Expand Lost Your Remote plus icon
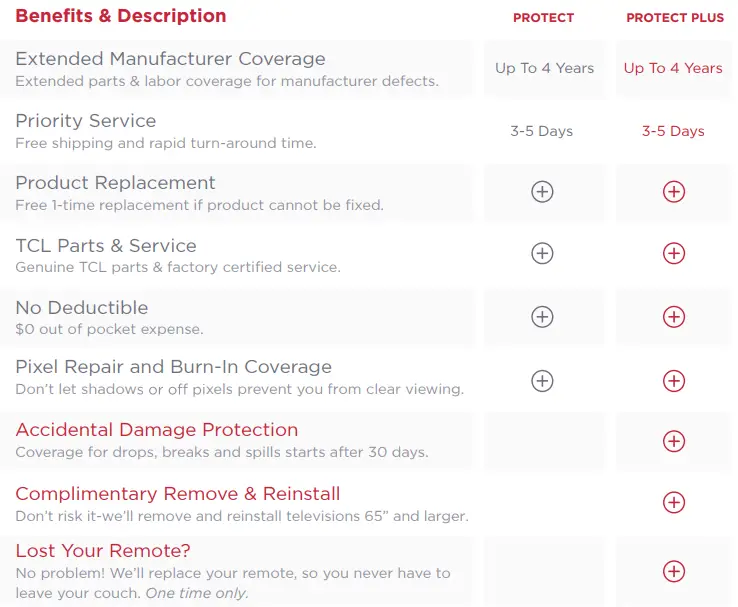 click(x=674, y=571)
